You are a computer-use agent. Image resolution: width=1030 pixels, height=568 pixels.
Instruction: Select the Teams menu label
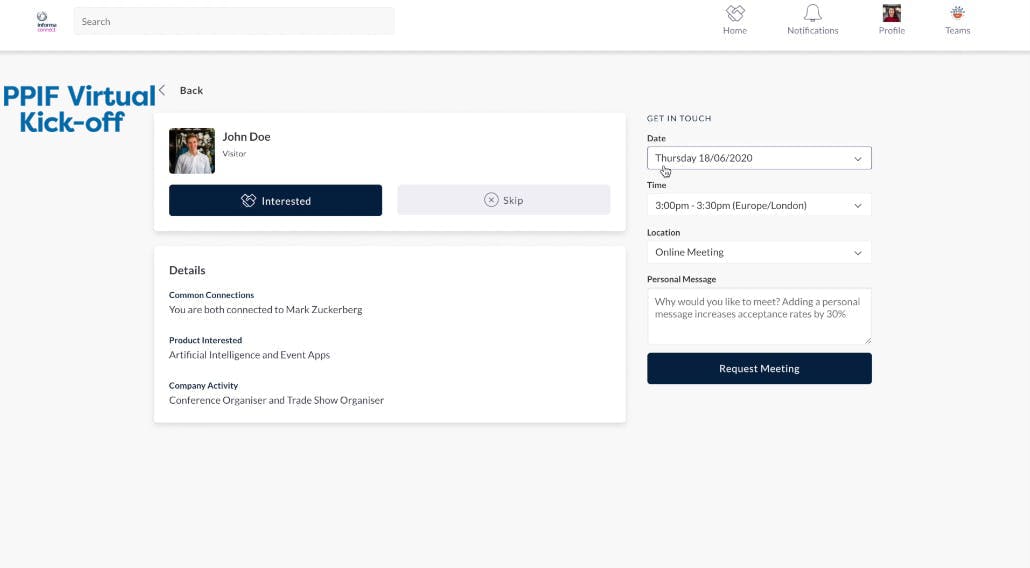click(x=957, y=31)
